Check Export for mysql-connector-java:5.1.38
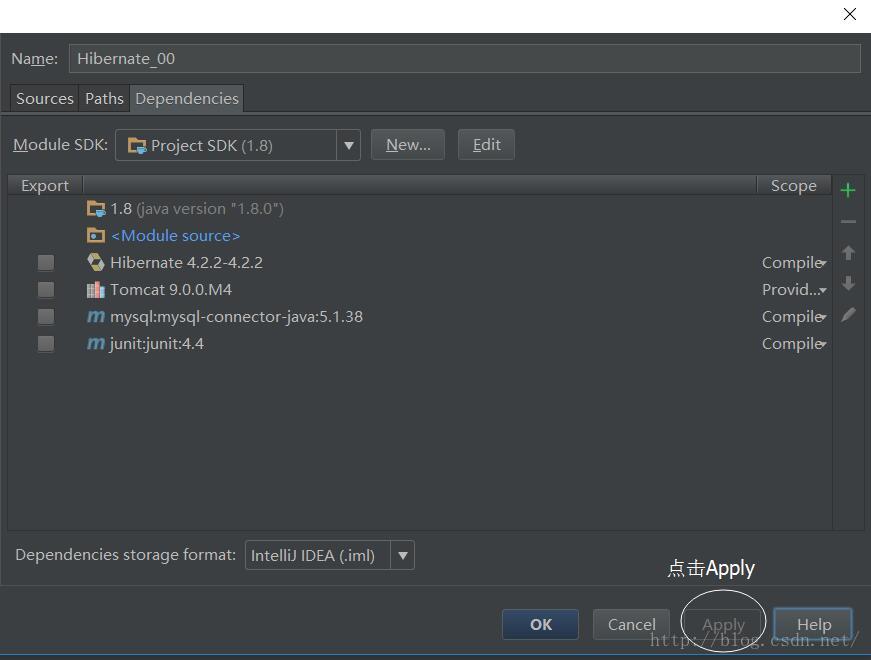Image resolution: width=871 pixels, height=660 pixels. (46, 317)
